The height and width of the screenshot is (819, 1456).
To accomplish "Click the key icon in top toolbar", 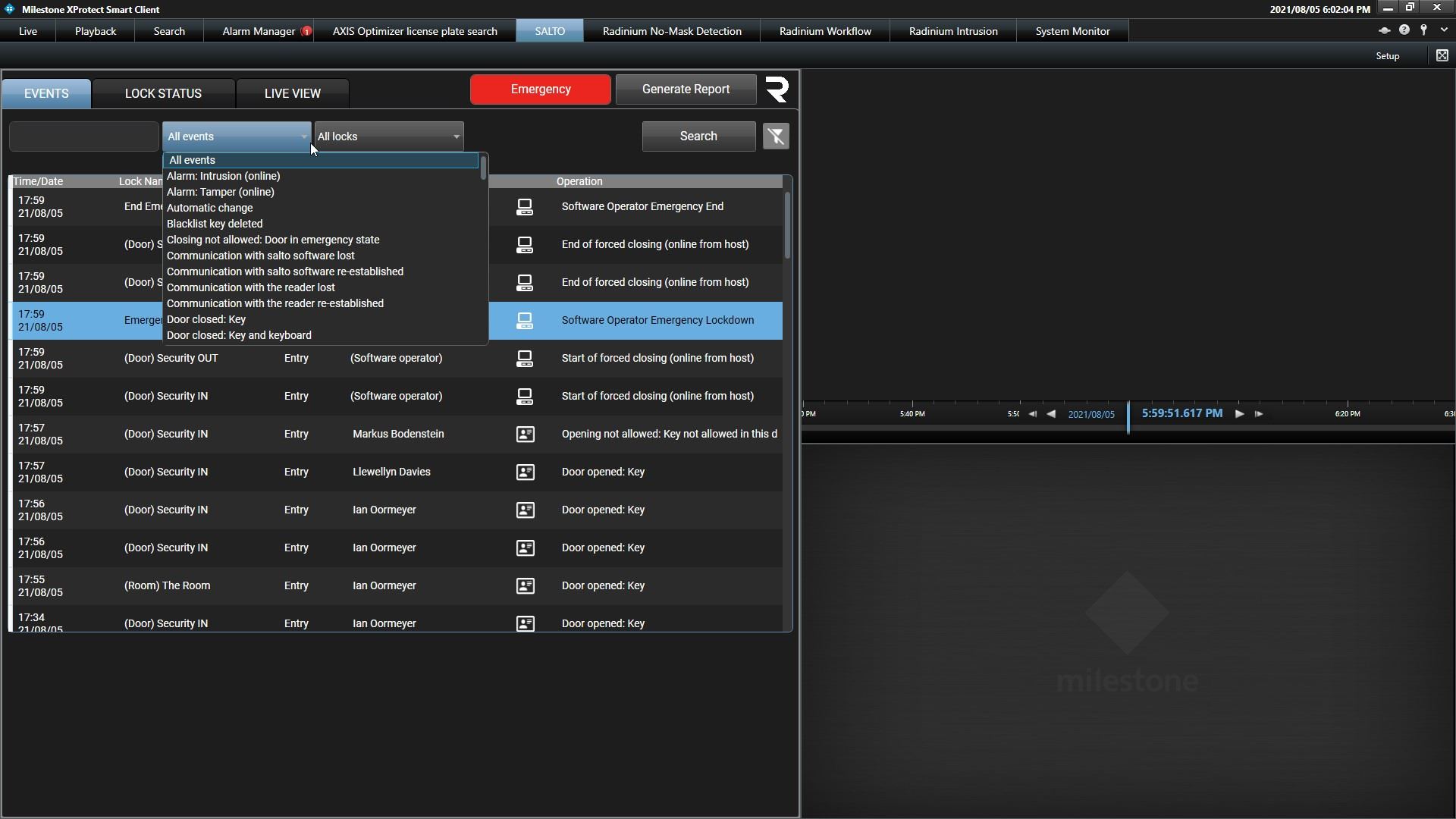I will [1423, 30].
